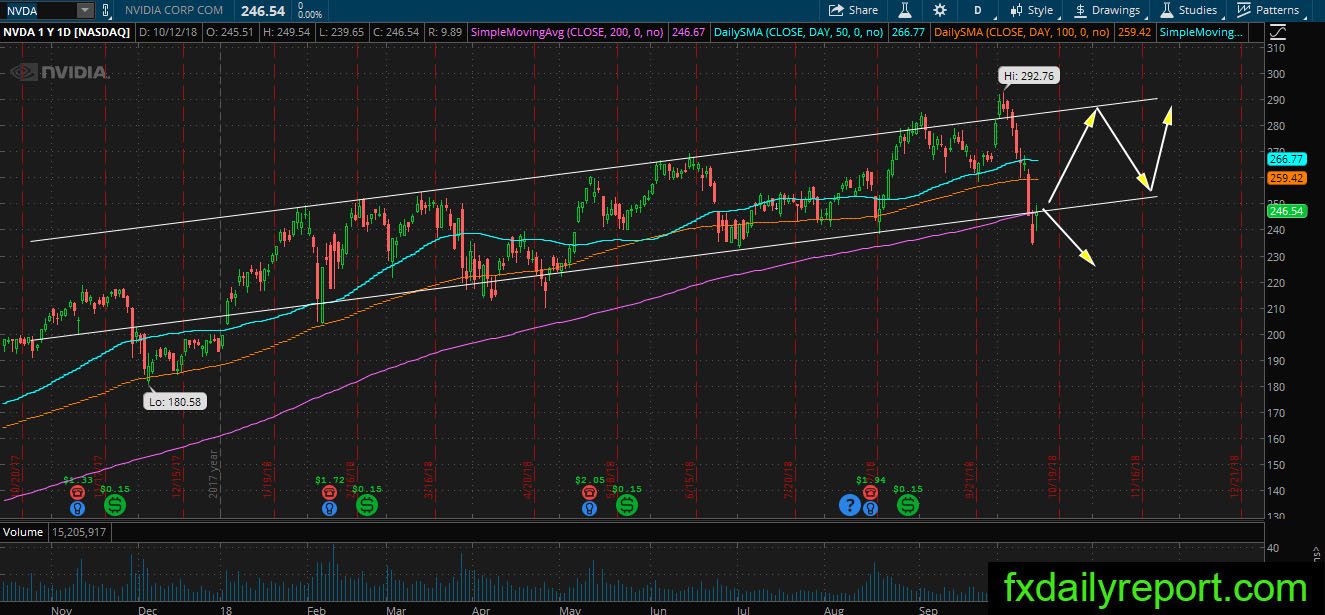Screen dimensions: 1325x615
Task: Open the flask icon beside Share
Action: [905, 10]
